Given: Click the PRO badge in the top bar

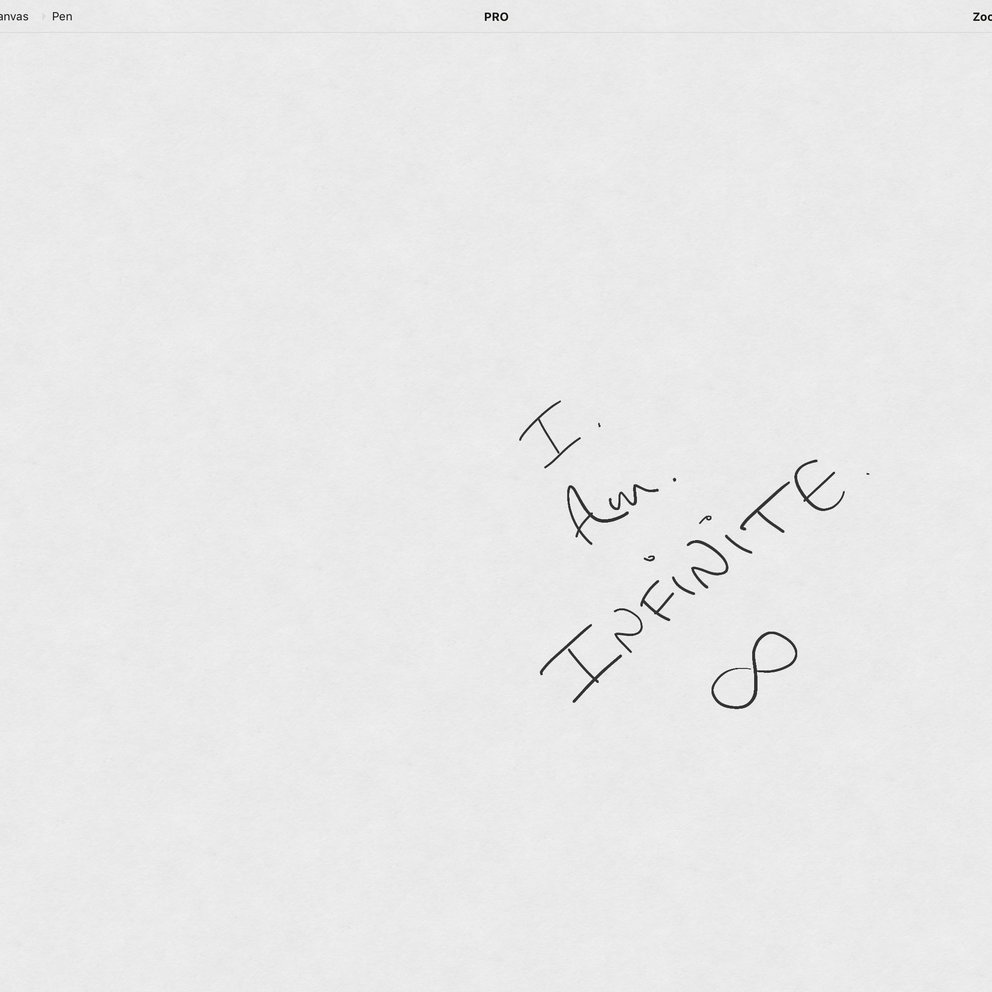Looking at the screenshot, I should [x=496, y=17].
